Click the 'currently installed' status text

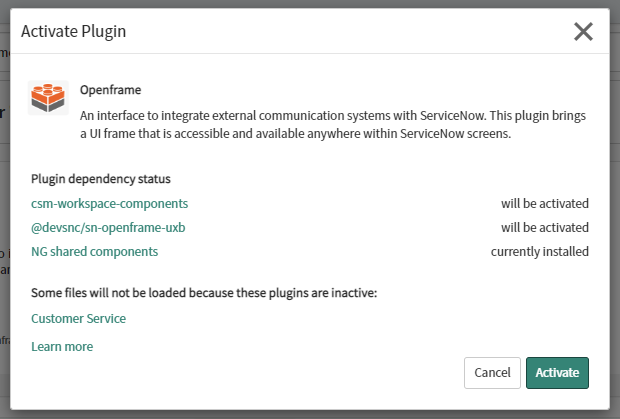pos(539,251)
